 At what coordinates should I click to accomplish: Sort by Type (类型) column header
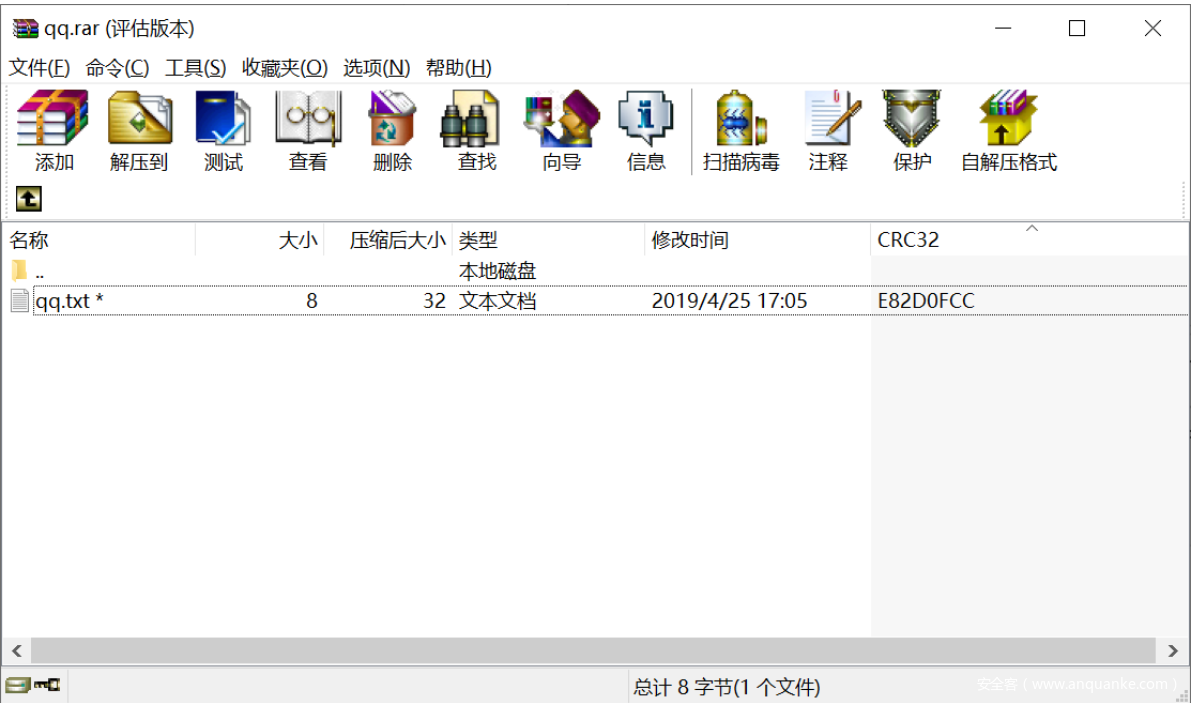pyautogui.click(x=549, y=240)
